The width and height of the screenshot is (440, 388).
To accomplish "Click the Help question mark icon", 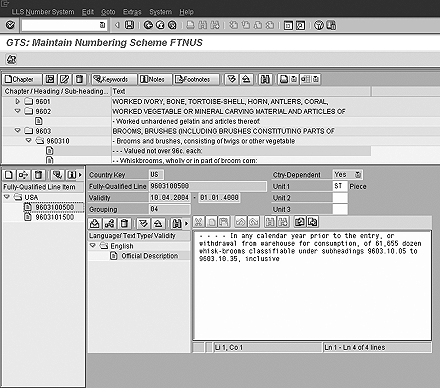I will point(319,25).
